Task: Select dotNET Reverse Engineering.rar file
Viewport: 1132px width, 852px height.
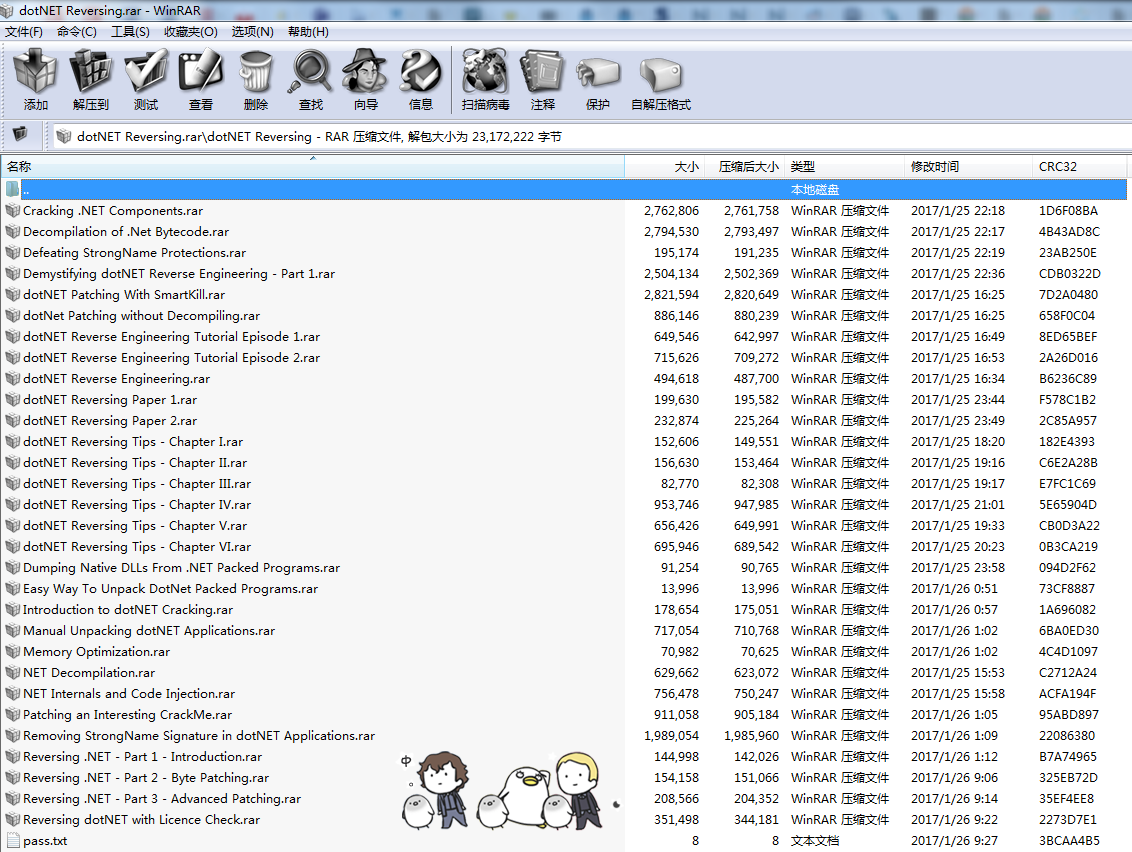Action: click(x=116, y=378)
